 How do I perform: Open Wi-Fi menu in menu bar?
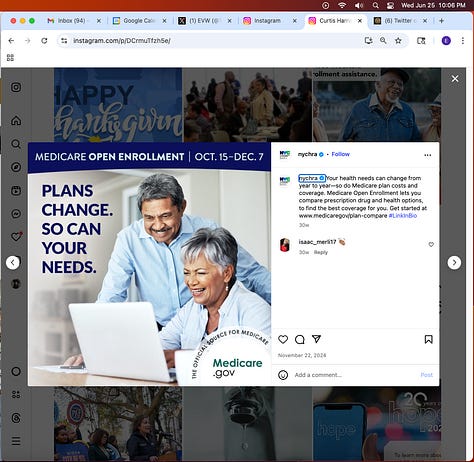click(x=342, y=5)
